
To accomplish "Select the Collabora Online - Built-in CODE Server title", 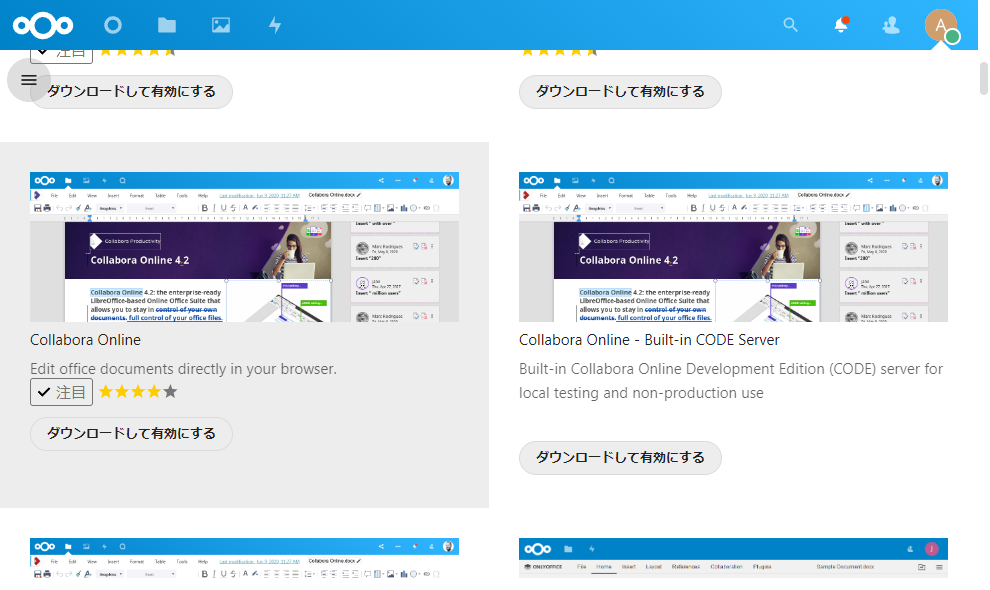I will click(649, 340).
